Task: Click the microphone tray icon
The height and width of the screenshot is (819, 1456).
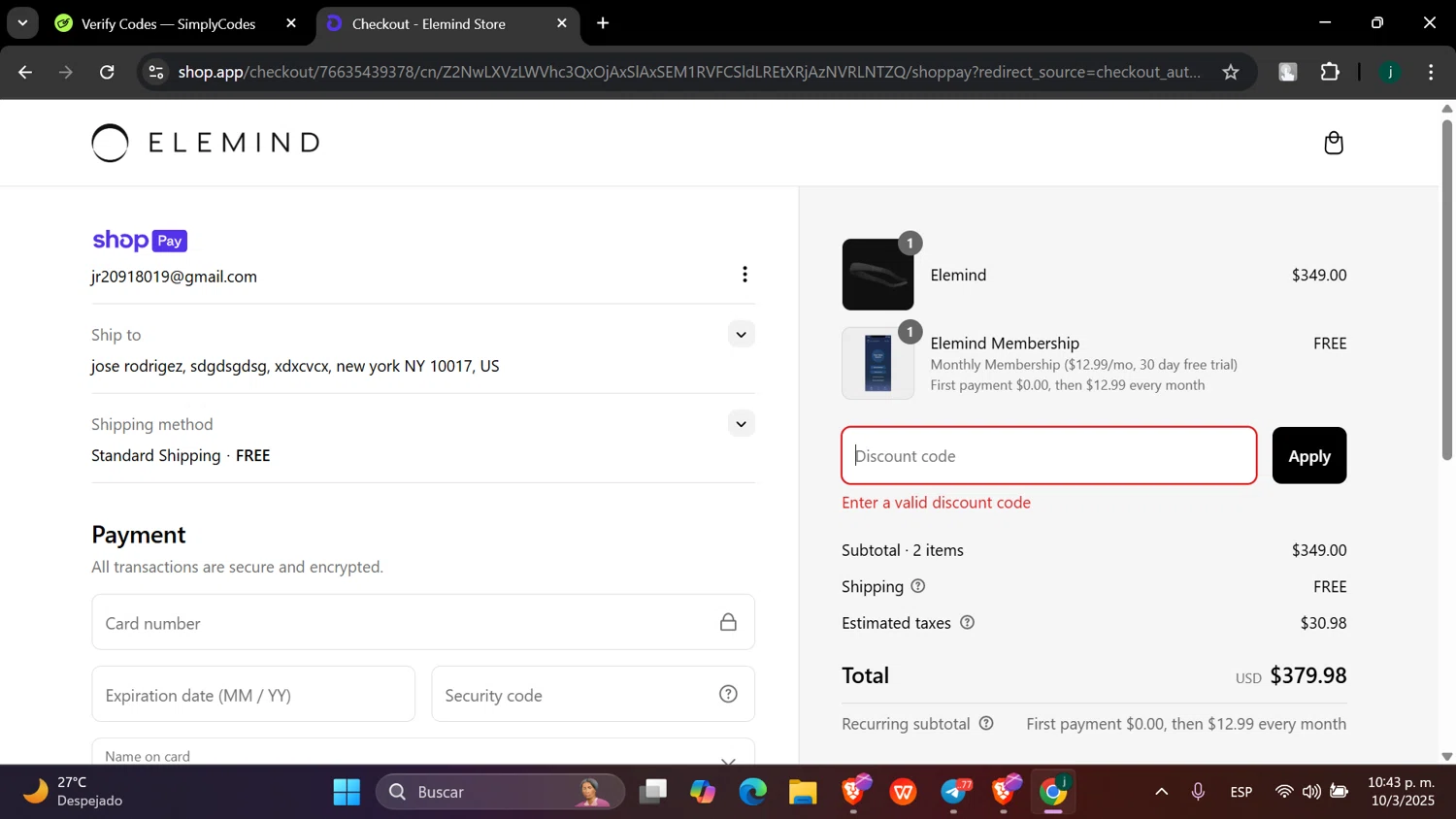Action: [x=1198, y=792]
